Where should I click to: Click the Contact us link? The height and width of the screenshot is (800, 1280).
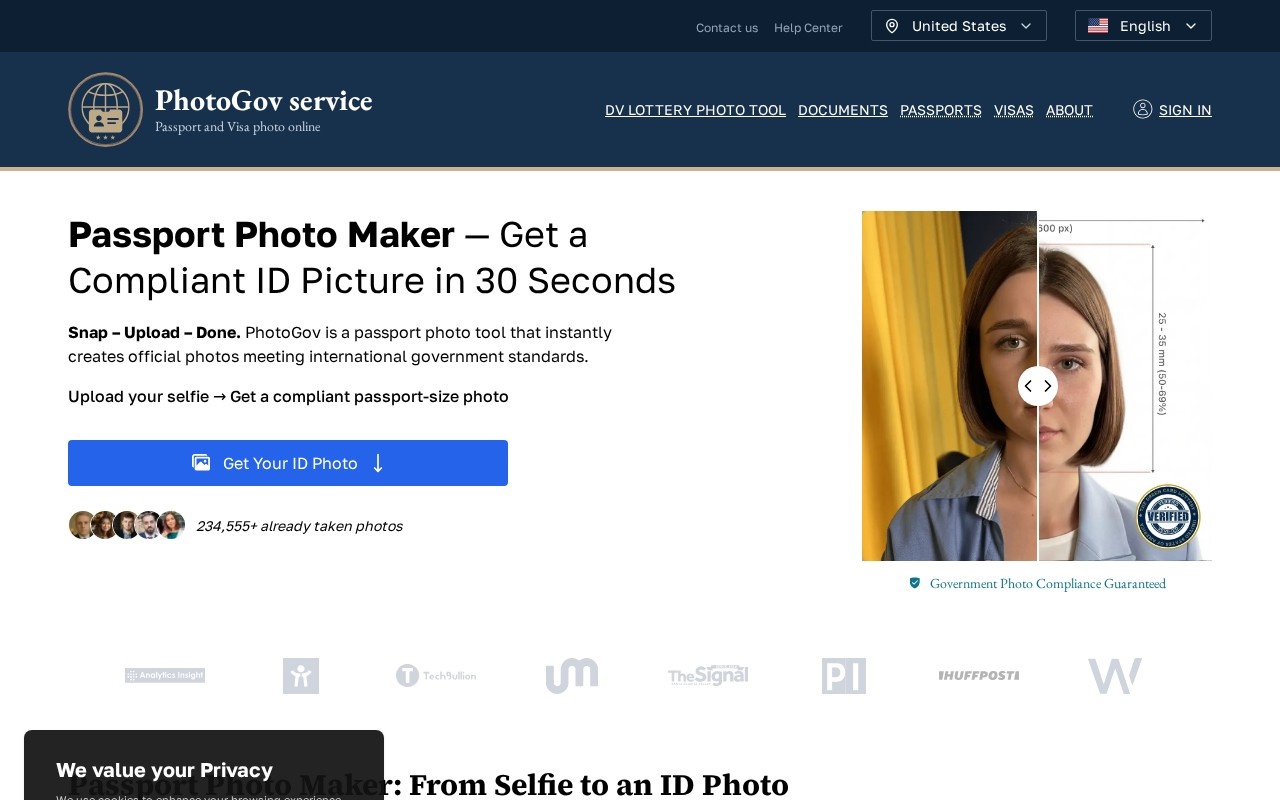[x=727, y=28]
